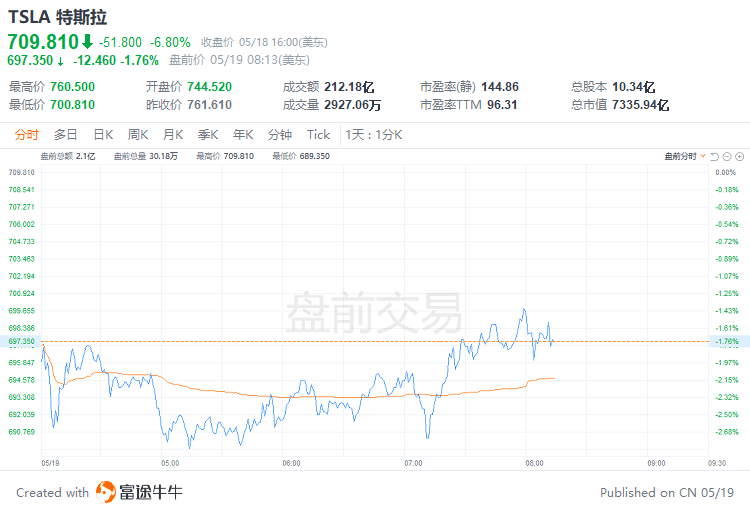
Task: Switch to the 日K chart tab
Action: tap(103, 135)
